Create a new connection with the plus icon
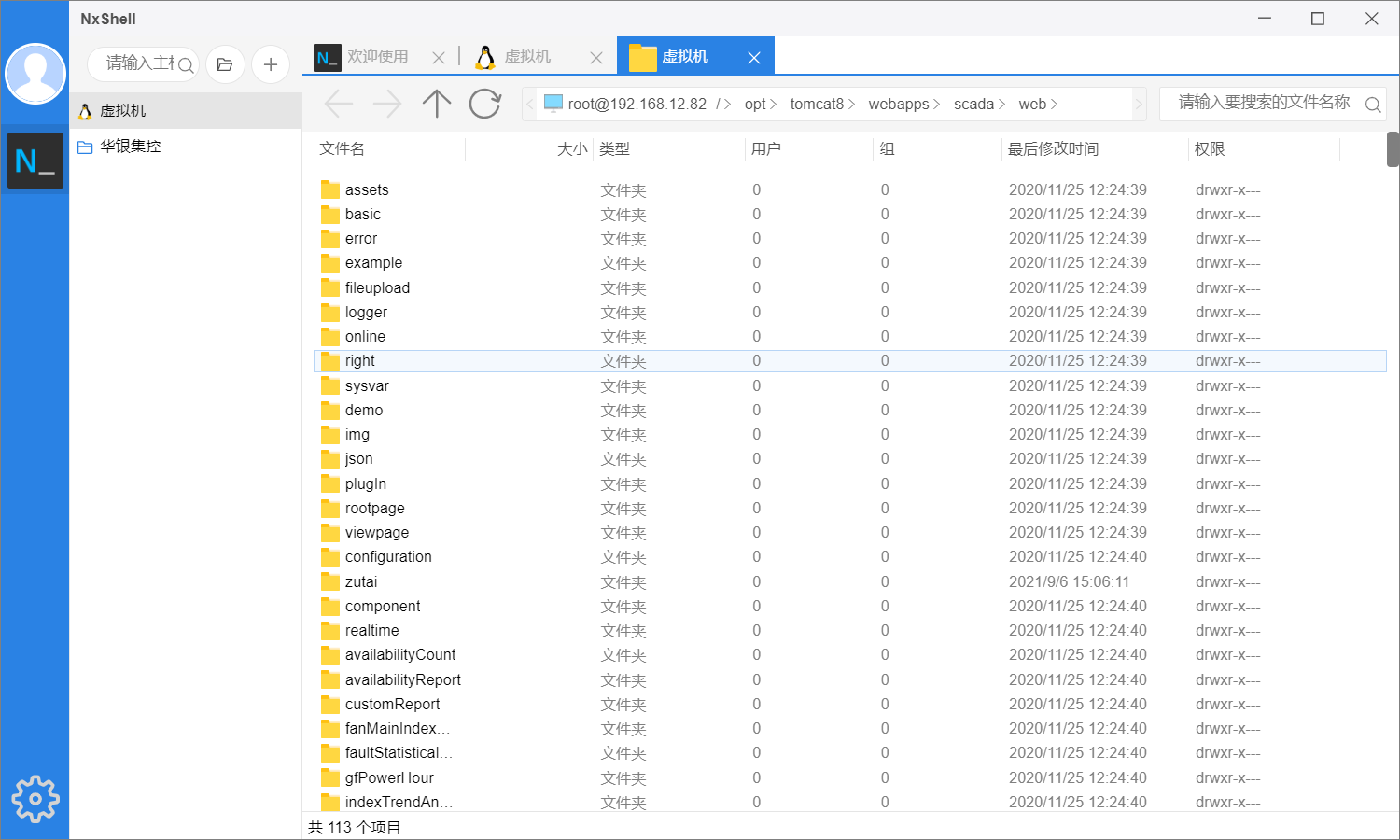The image size is (1400, 840). 271,64
